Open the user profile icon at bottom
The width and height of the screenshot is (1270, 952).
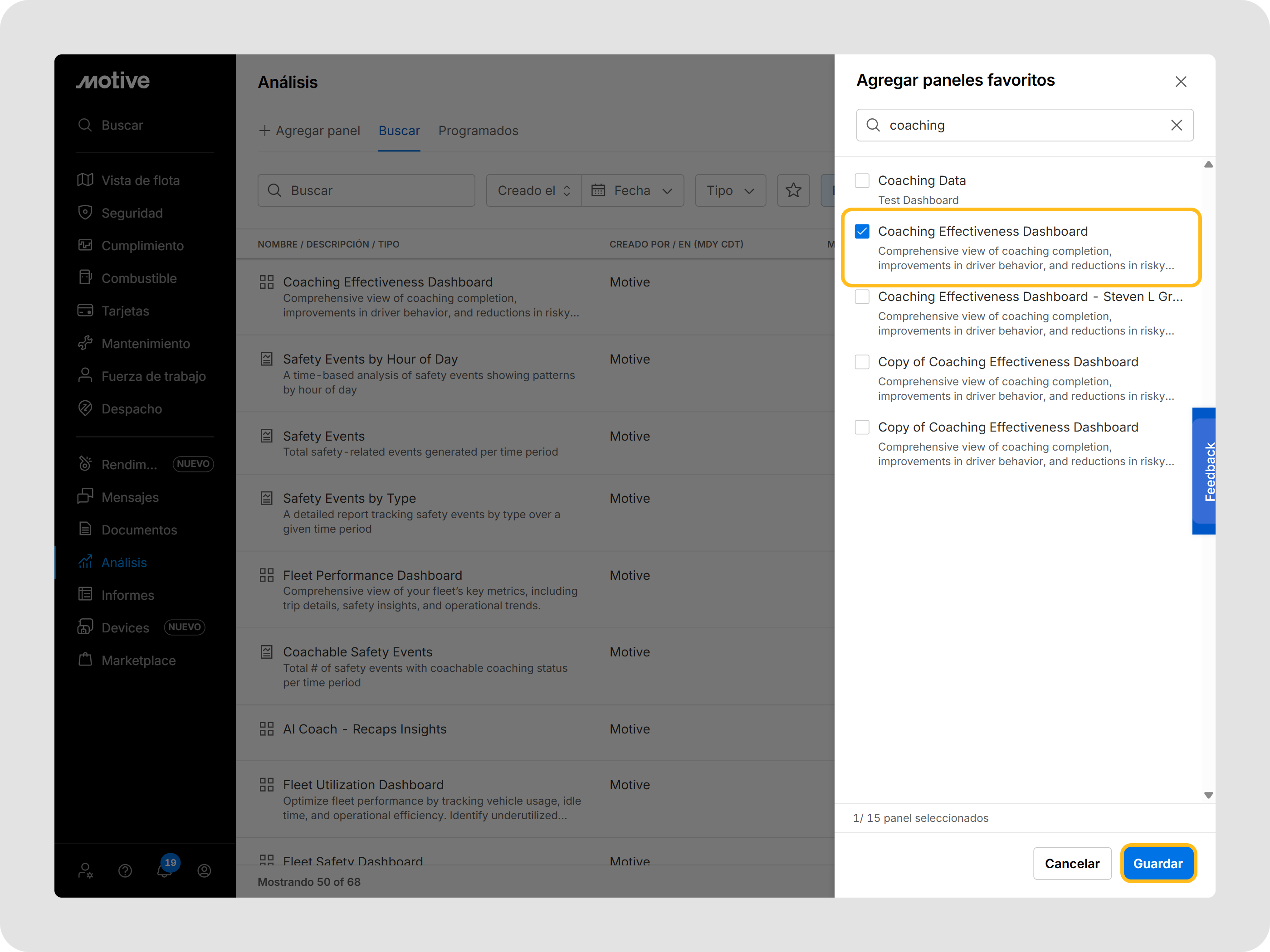coord(204,870)
